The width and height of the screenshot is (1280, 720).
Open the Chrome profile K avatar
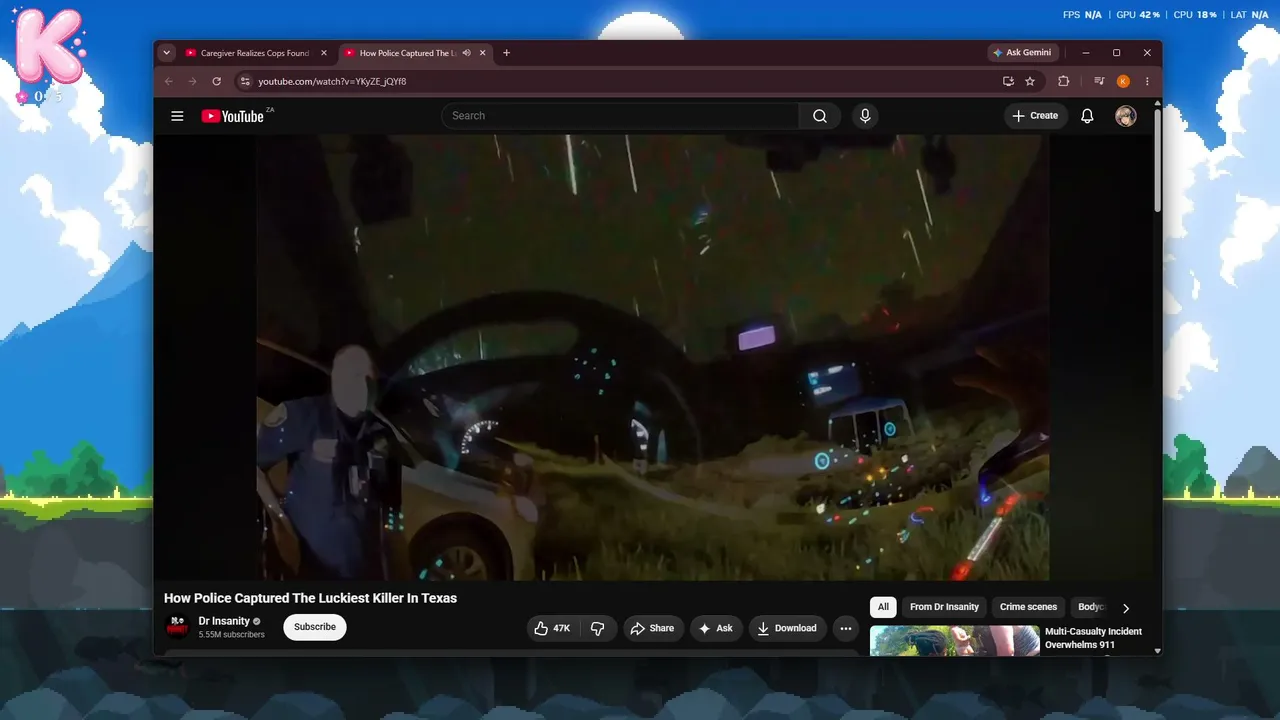tap(1123, 81)
